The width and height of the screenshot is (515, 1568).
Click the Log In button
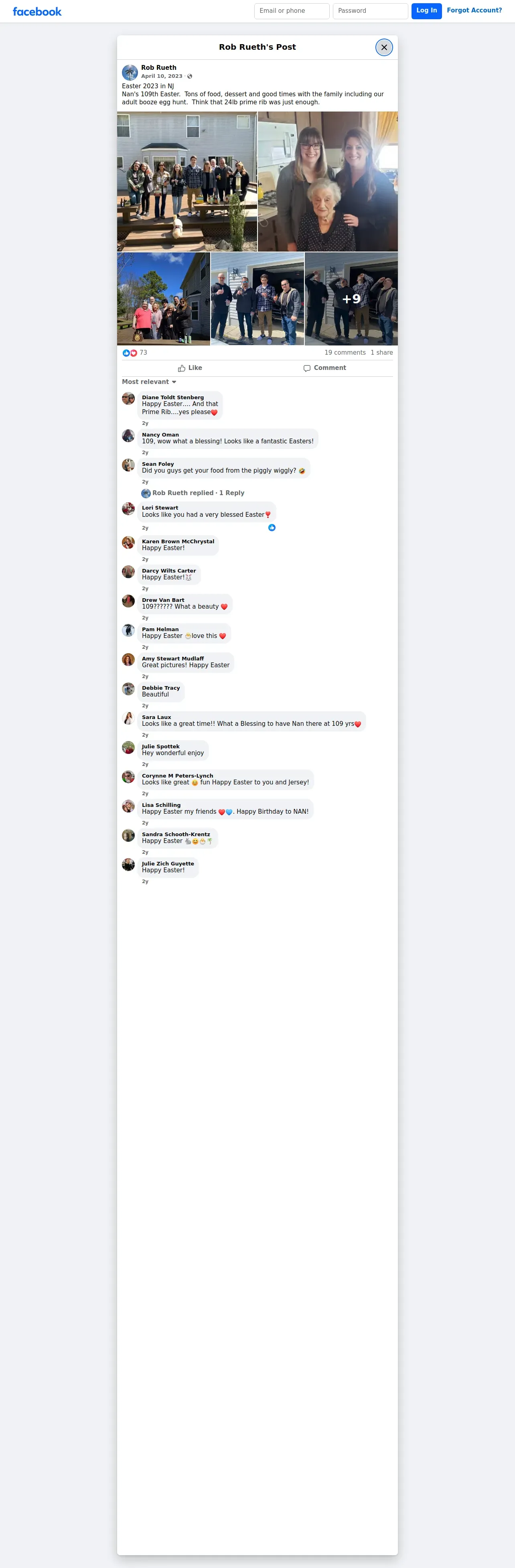tap(426, 11)
